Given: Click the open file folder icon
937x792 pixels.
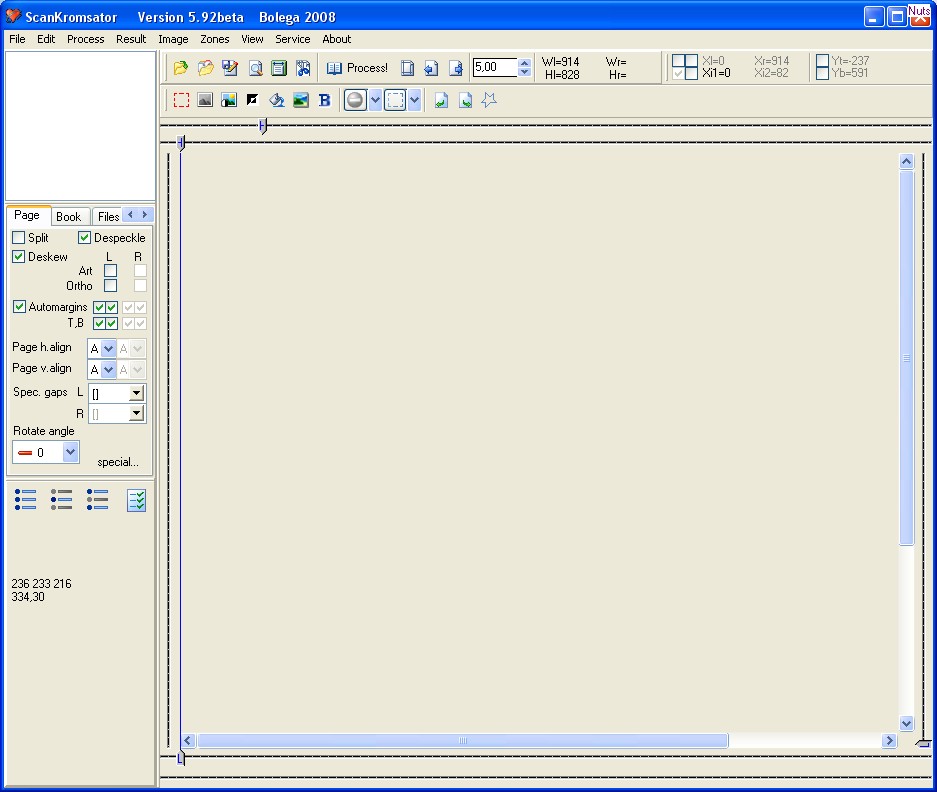Looking at the screenshot, I should point(180,68).
